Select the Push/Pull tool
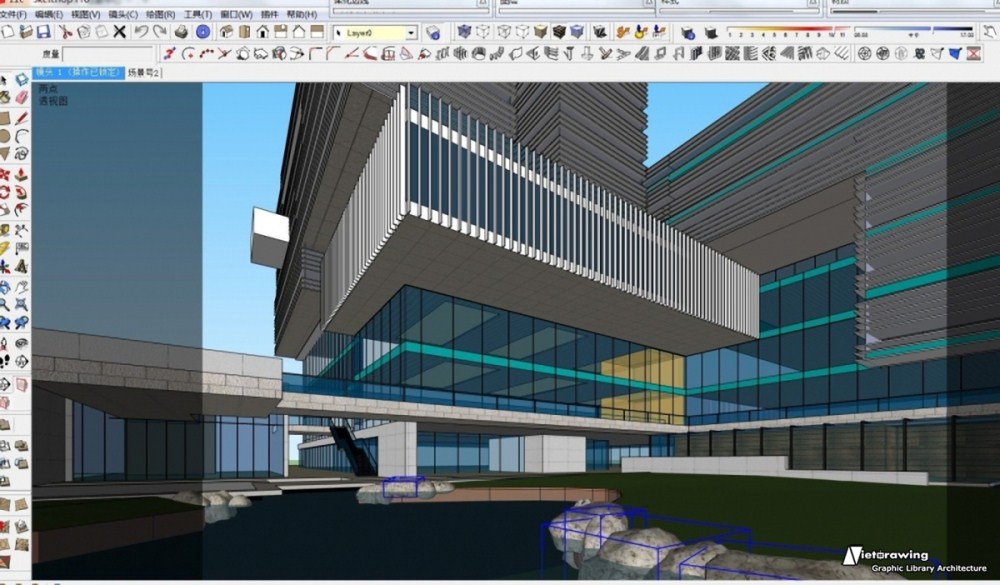Screen dimensions: 1000x585 22,174
